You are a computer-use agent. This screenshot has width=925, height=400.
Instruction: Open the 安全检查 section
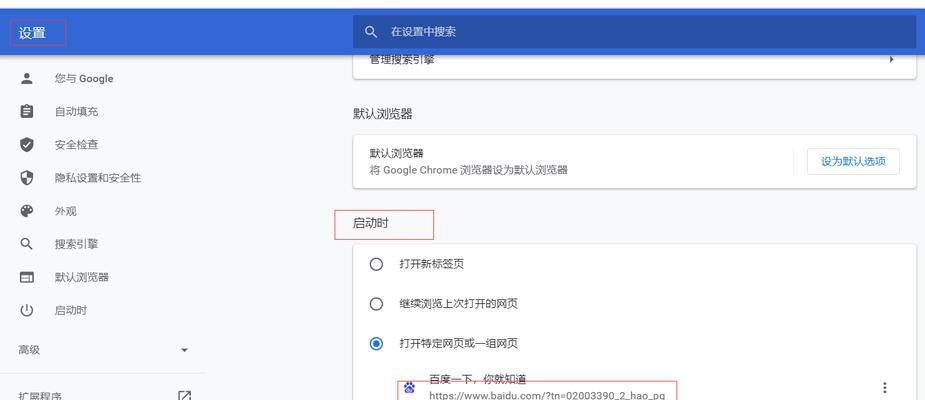coord(77,145)
